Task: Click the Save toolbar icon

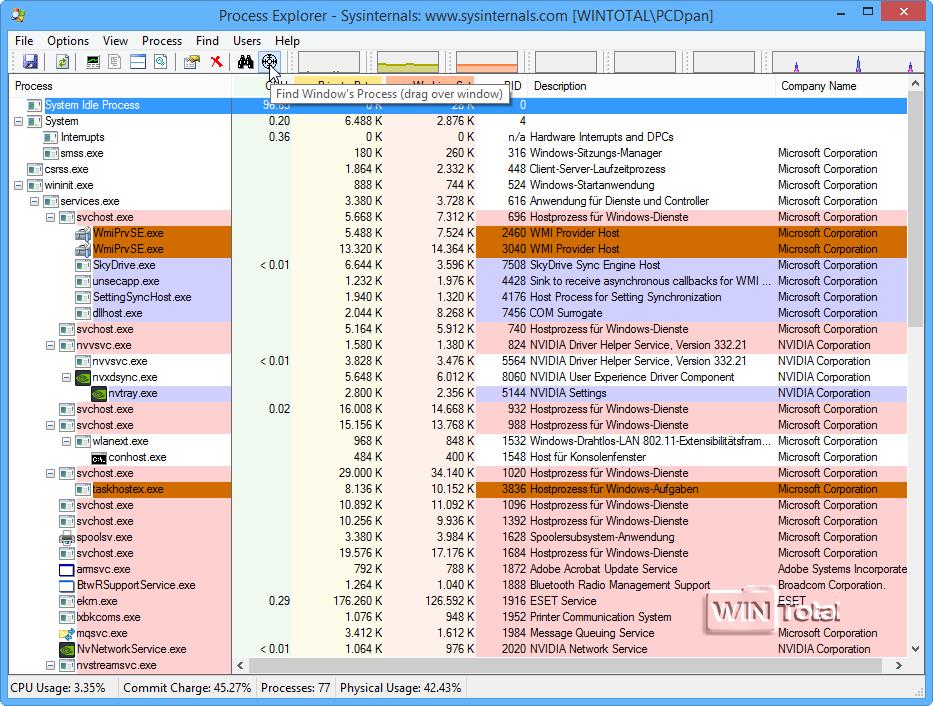Action: pyautogui.click(x=30, y=62)
